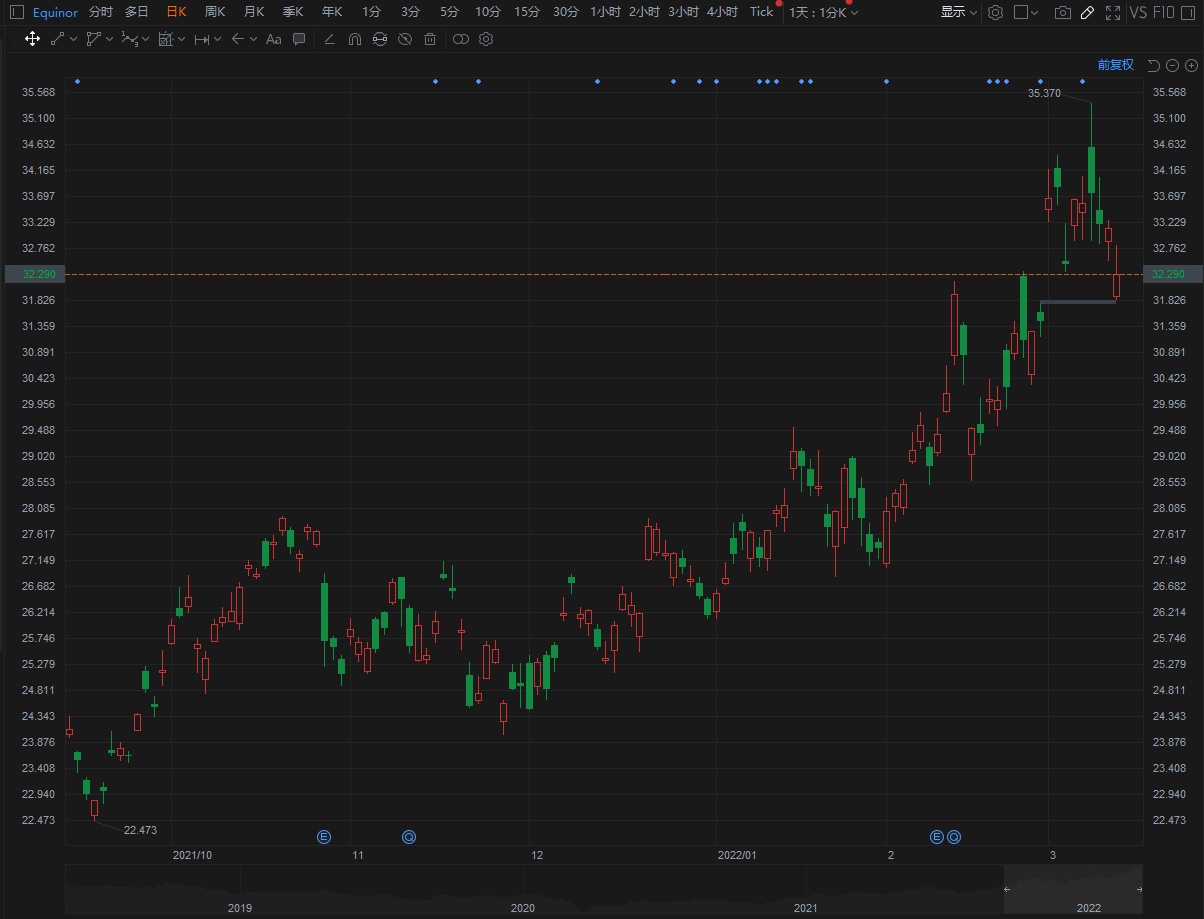Toggle drawing visibility with the crossed-eye icon
The image size is (1204, 919).
click(404, 39)
